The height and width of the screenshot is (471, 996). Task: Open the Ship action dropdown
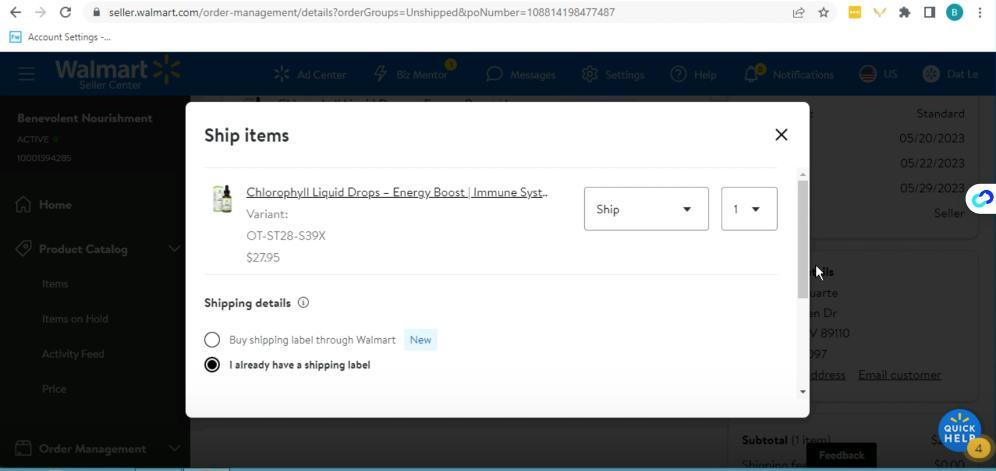[x=646, y=208]
